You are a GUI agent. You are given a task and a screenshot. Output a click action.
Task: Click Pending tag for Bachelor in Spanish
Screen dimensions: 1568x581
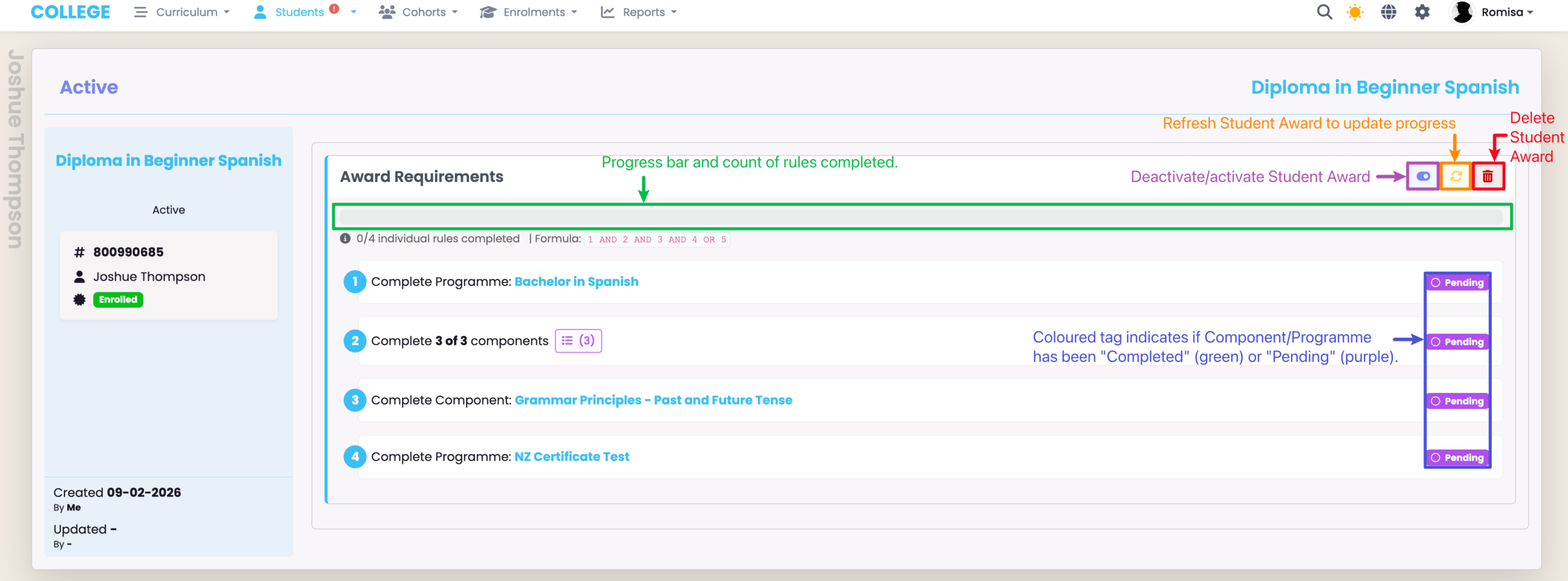[1458, 283]
